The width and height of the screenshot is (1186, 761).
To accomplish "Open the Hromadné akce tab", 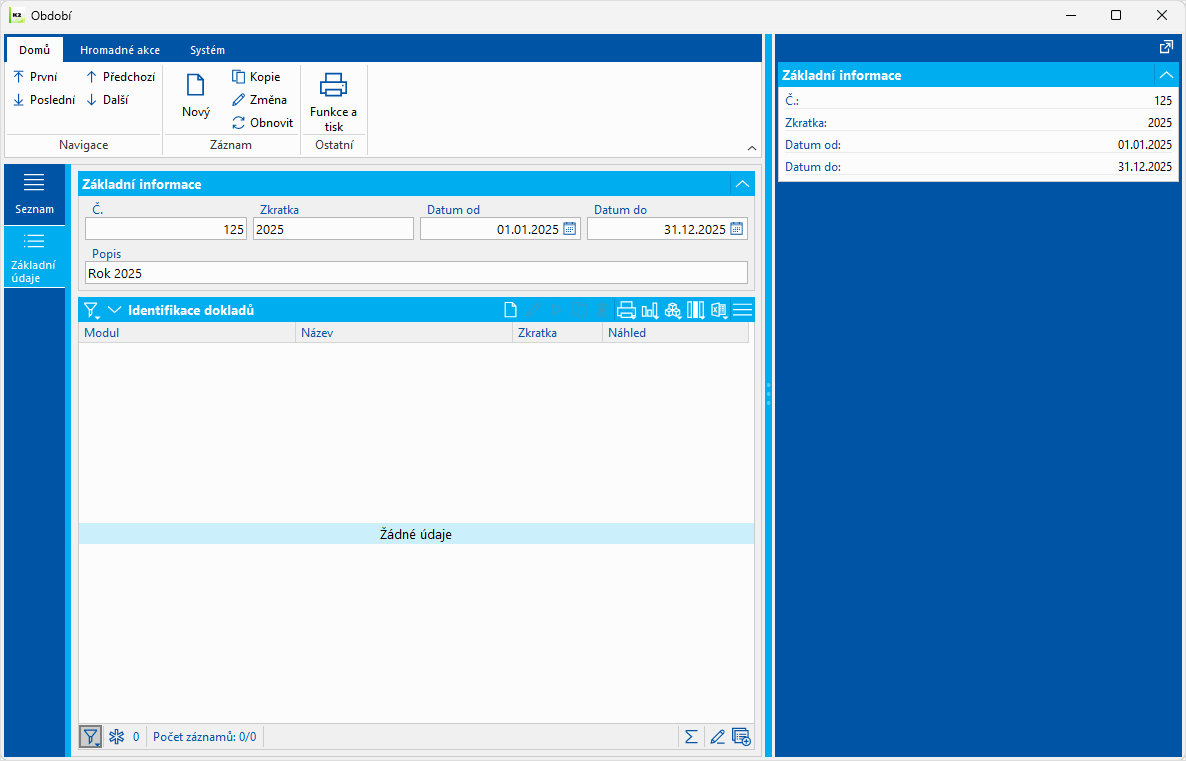I will [x=120, y=50].
